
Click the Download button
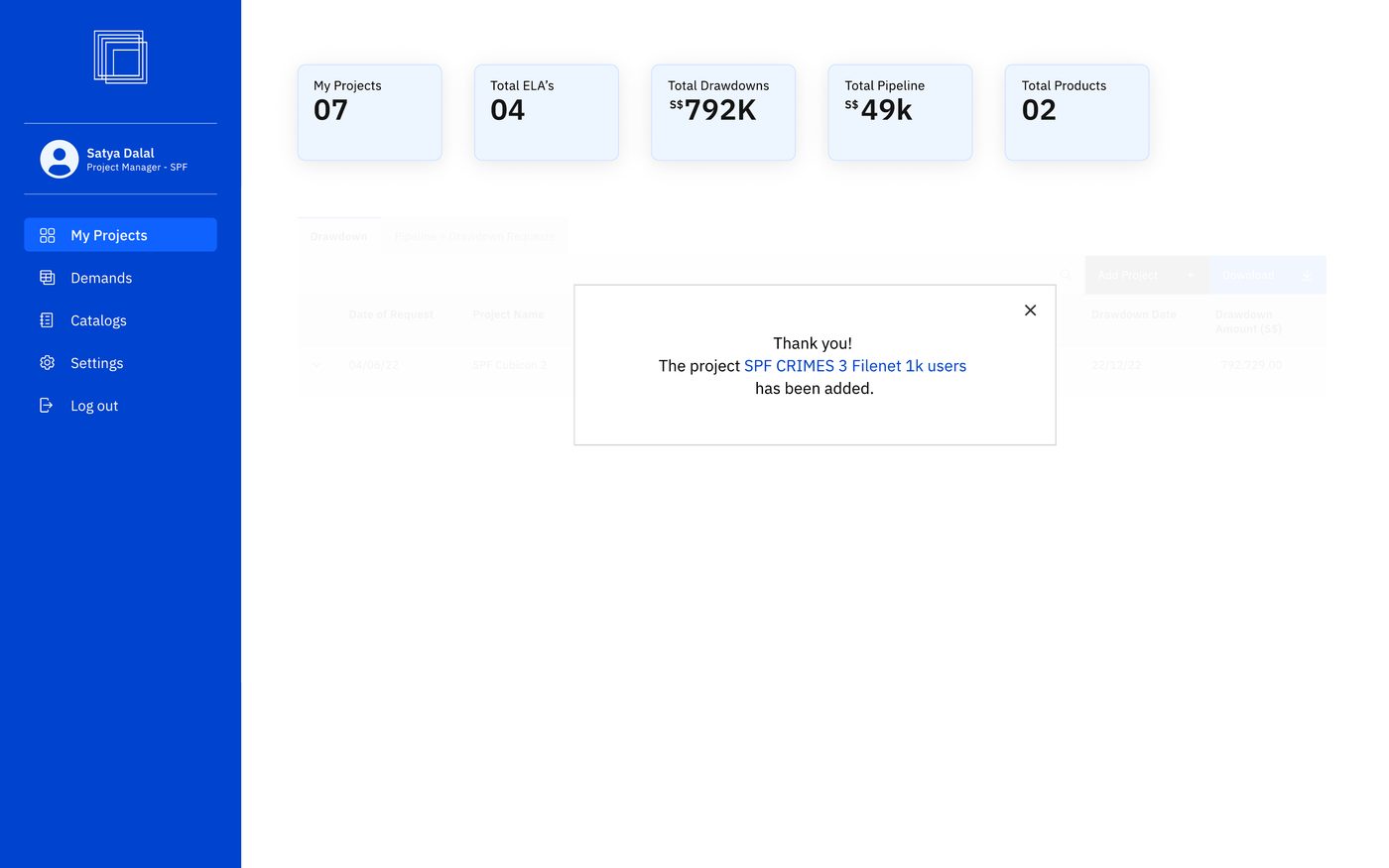pos(1267,276)
